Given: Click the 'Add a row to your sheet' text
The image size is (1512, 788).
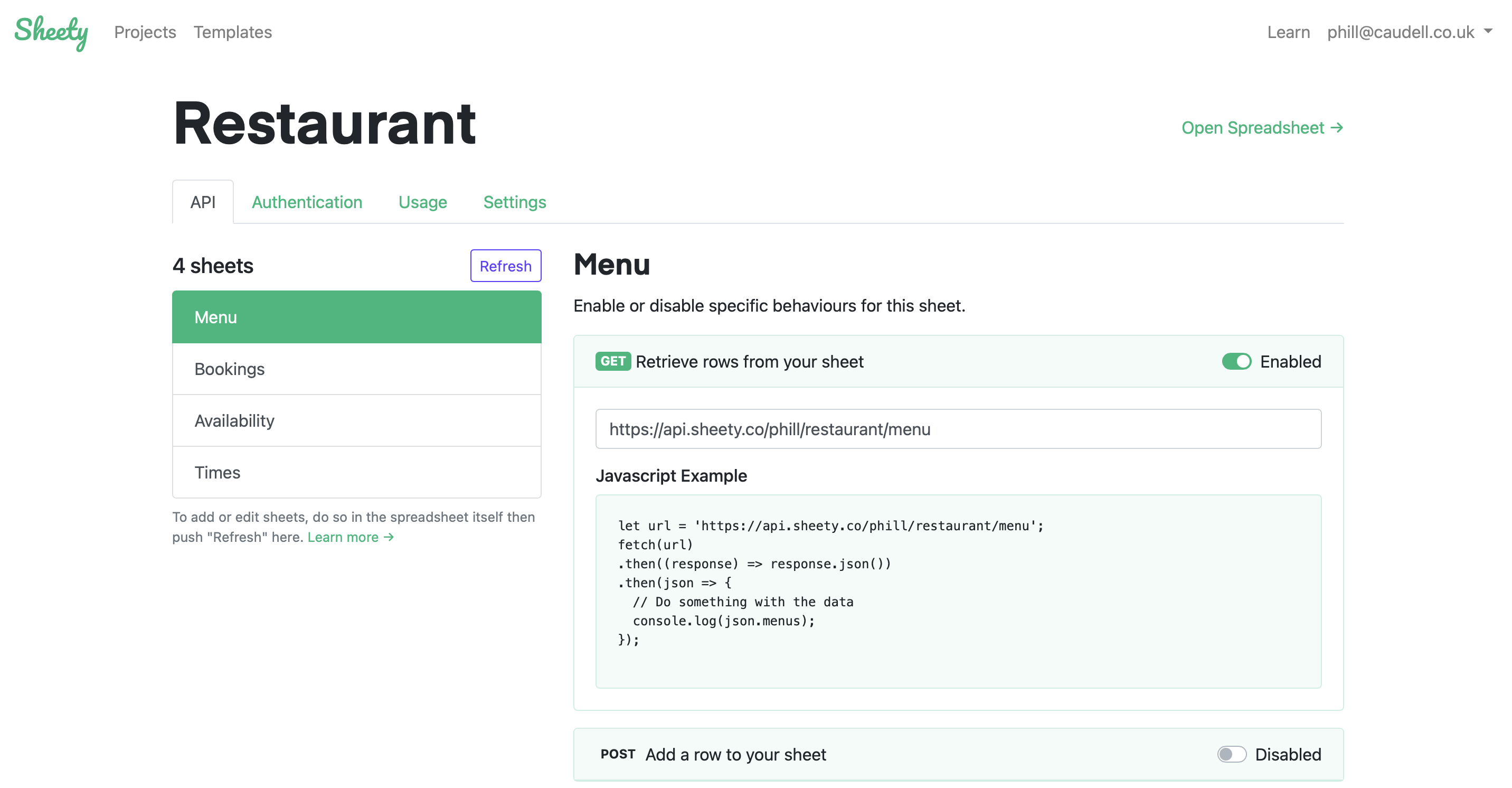Looking at the screenshot, I should tap(735, 755).
